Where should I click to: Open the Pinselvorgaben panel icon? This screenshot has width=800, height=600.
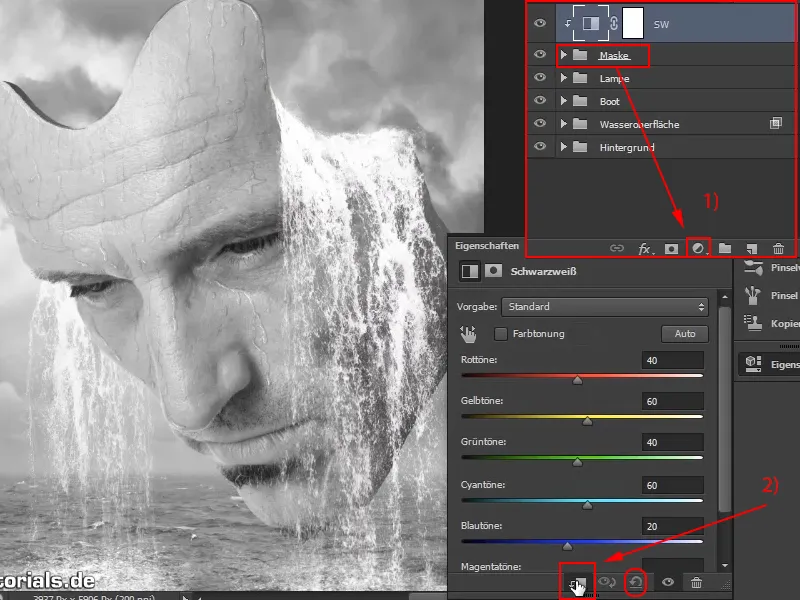click(x=753, y=267)
